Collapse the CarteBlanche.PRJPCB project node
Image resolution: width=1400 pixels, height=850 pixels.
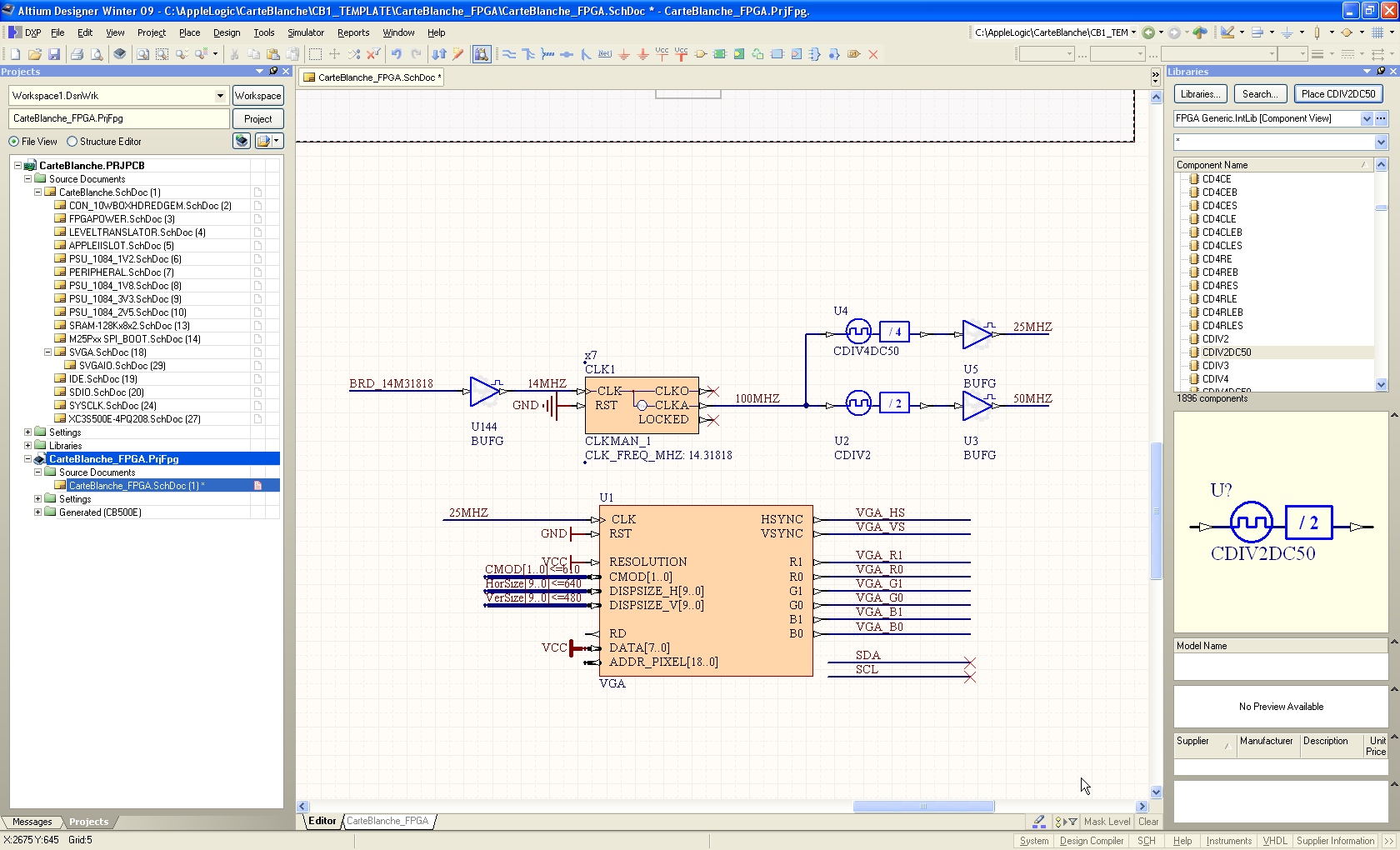[x=17, y=166]
